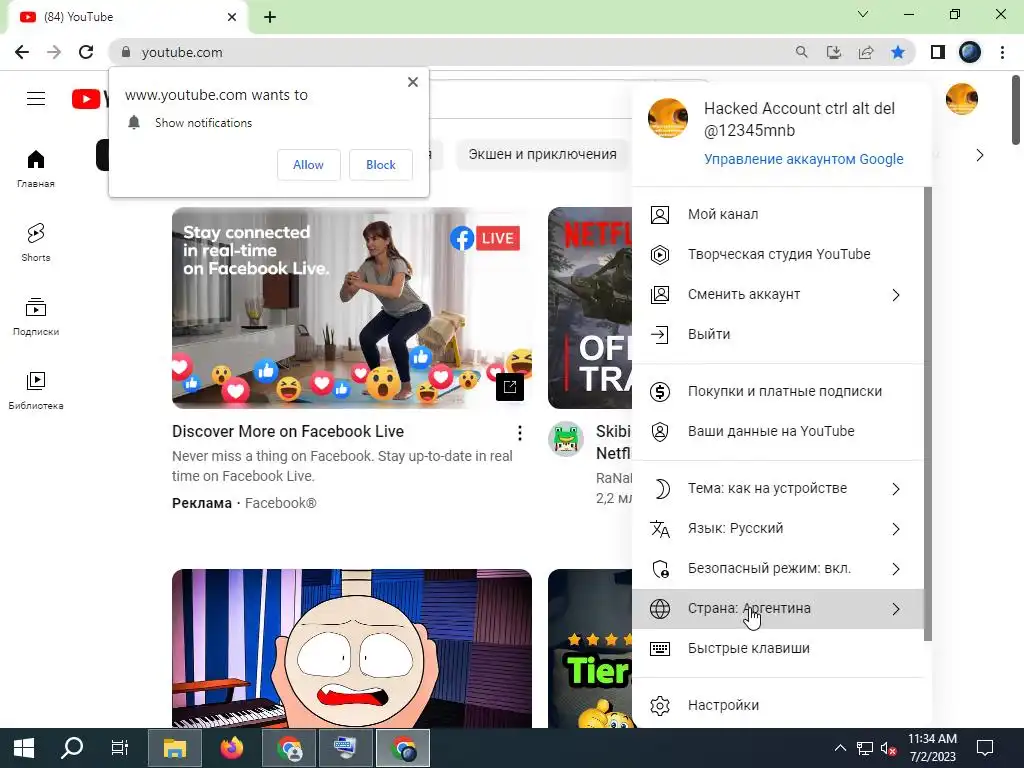Click the bookmark star icon
Screen dimensions: 1024x768
898,52
